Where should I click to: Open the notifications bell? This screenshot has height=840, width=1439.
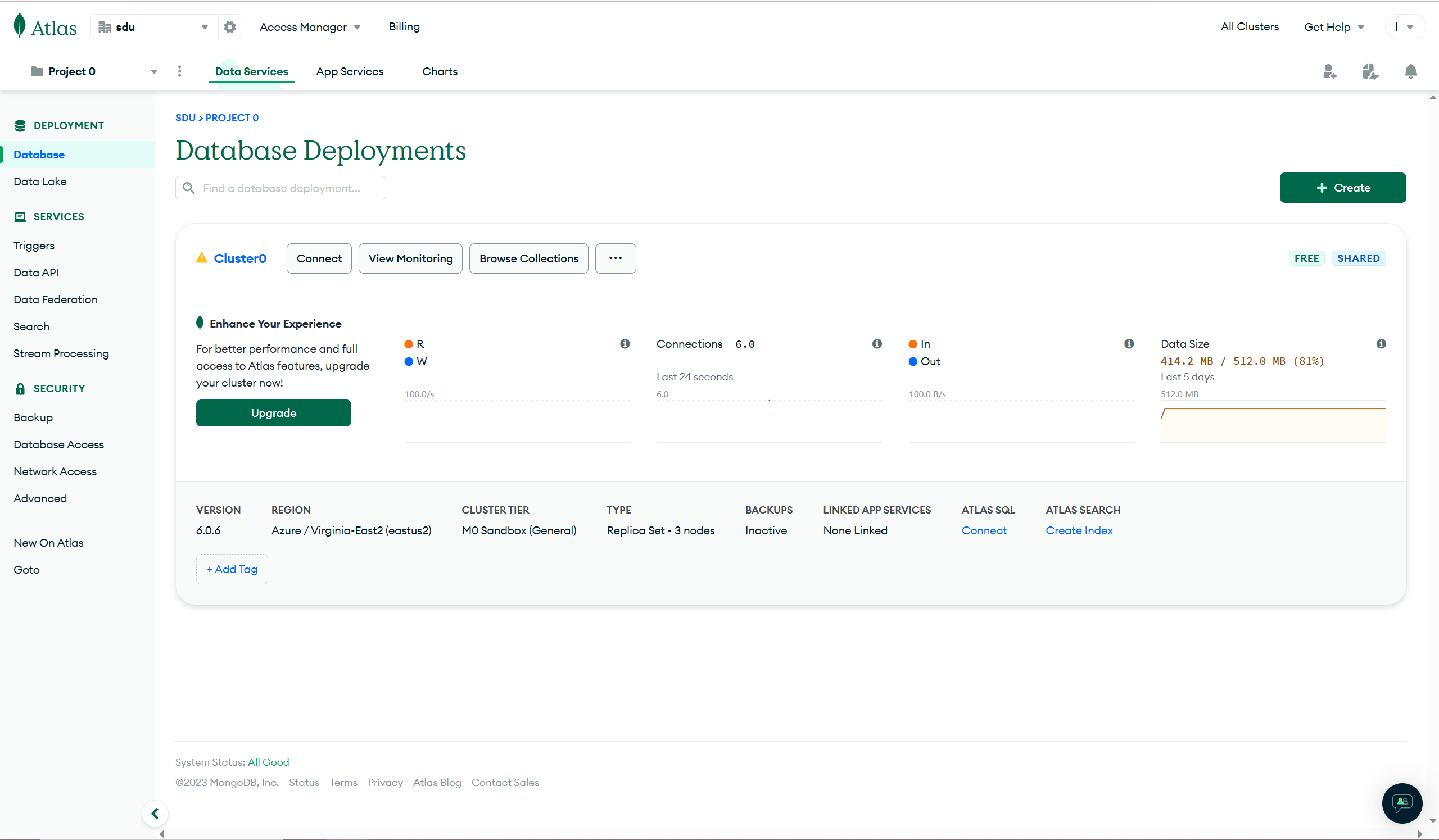(x=1411, y=71)
